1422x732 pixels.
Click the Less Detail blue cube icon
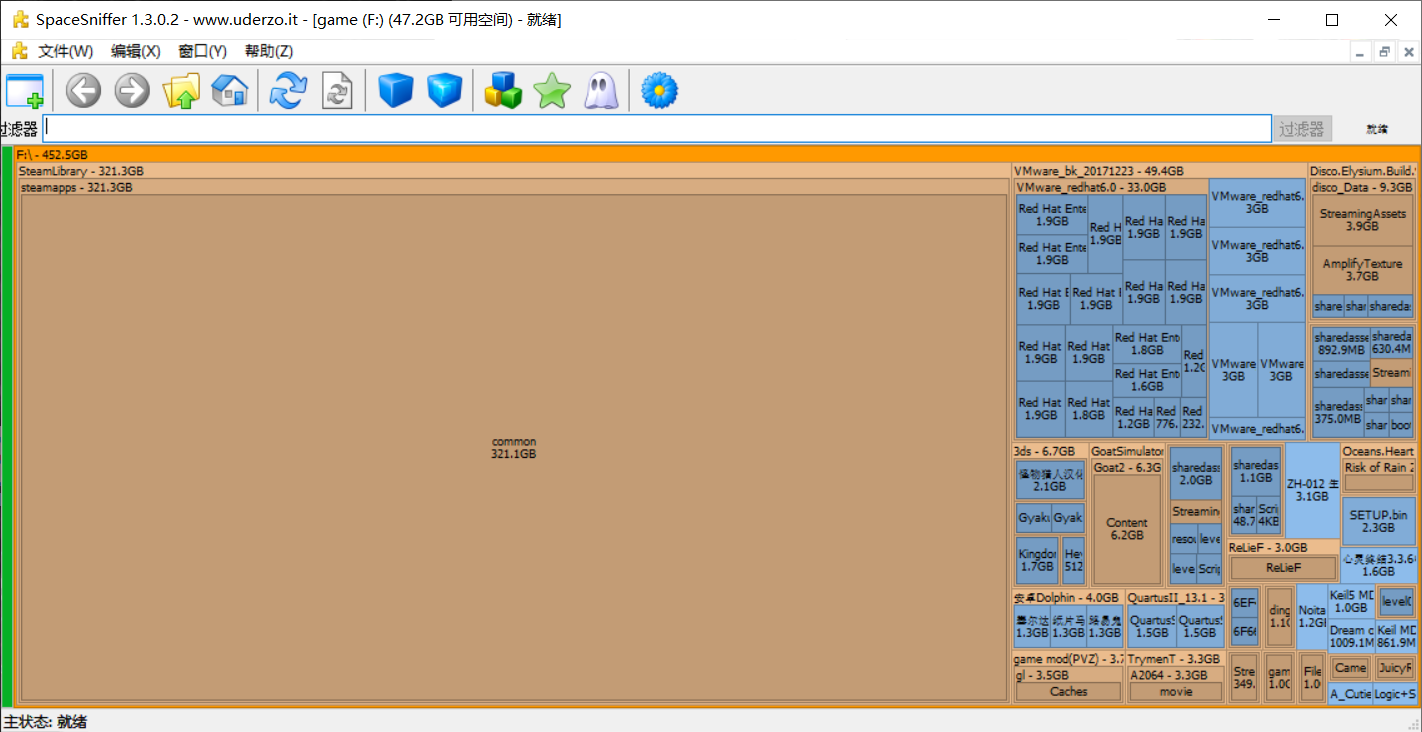click(x=396, y=91)
